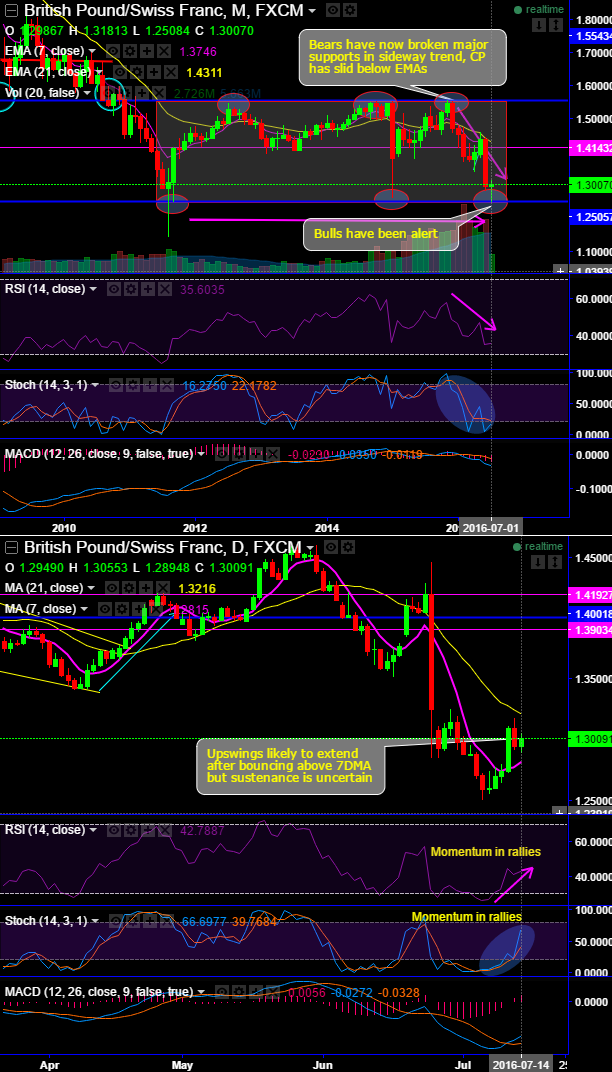612x1072 pixels.
Task: Hide the monthly Stoch indicator
Action: 114,385
